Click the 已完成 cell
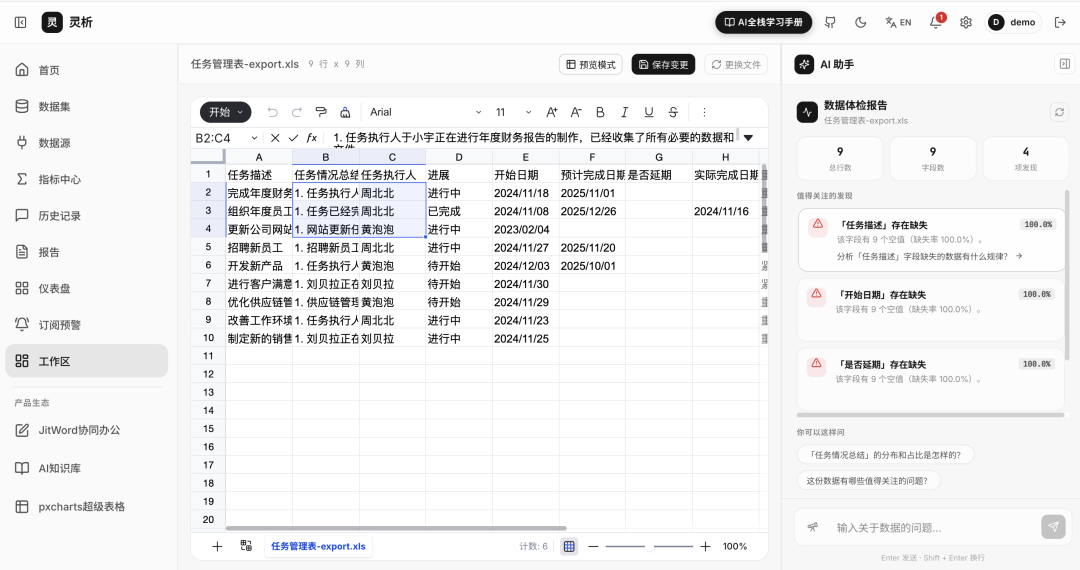 tap(459, 211)
